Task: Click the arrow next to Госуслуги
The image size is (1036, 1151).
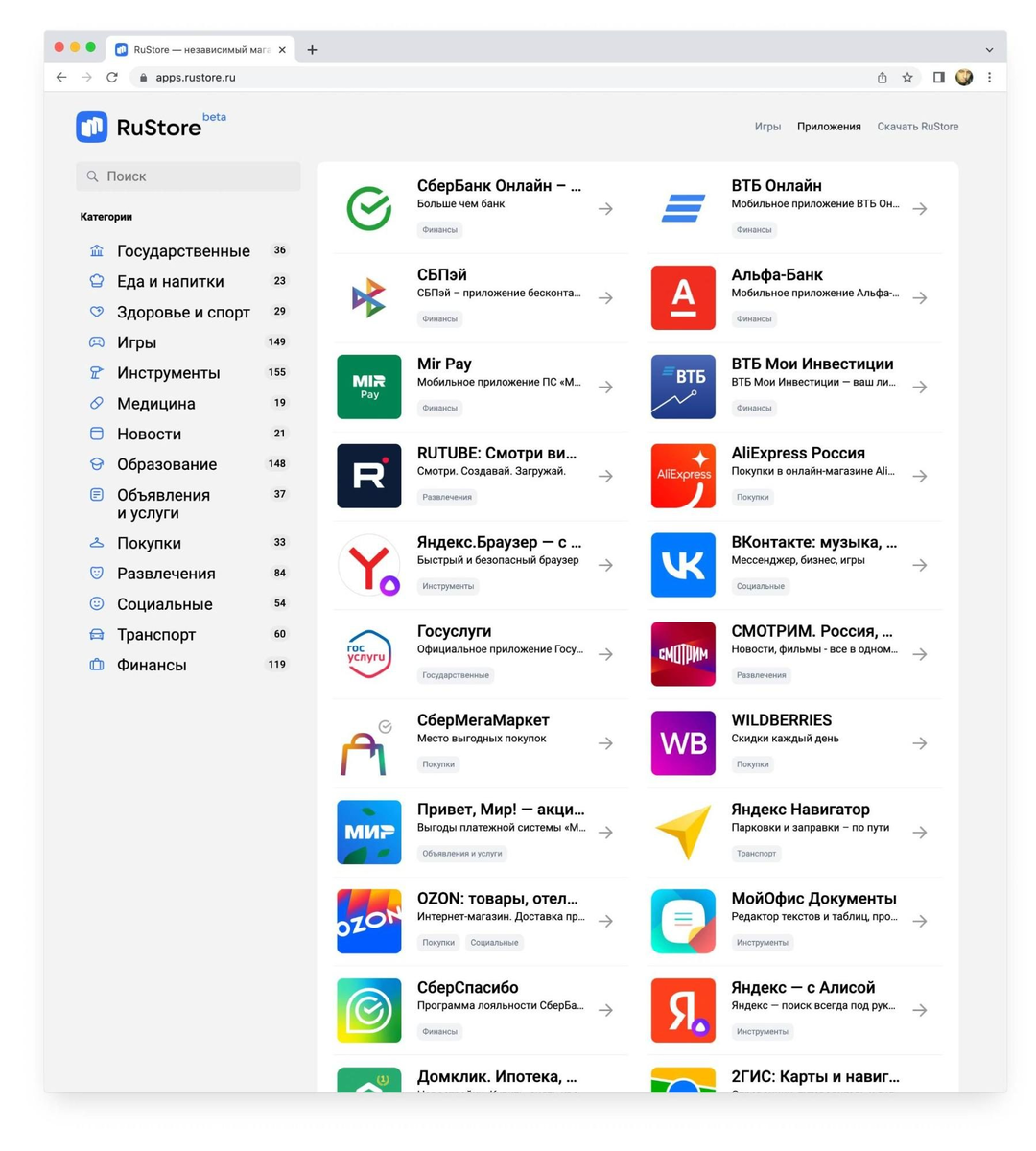Action: pos(606,654)
